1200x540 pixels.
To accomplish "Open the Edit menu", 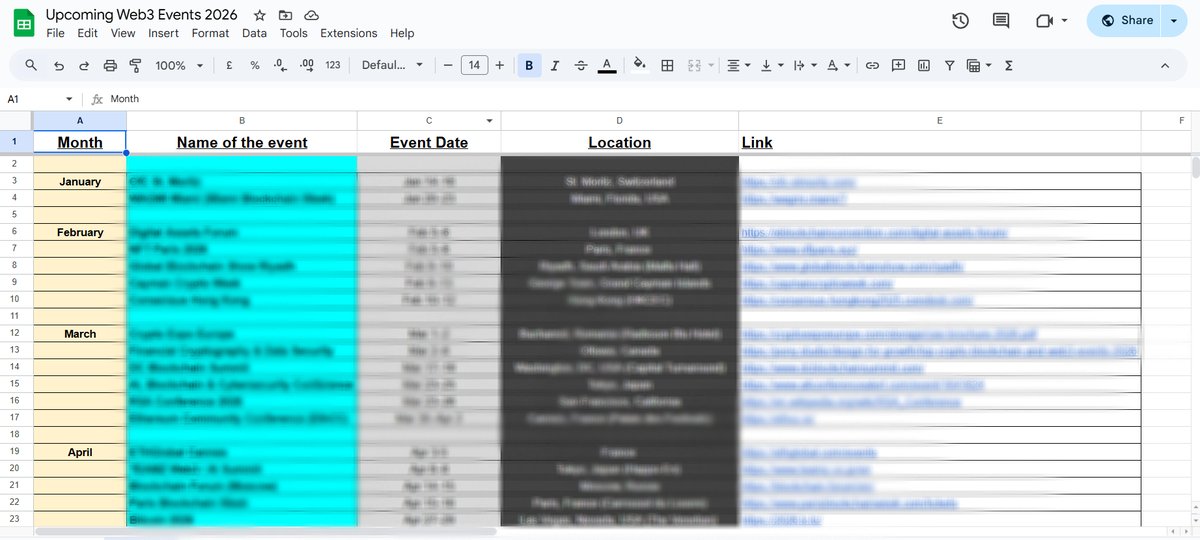I will (x=88, y=33).
